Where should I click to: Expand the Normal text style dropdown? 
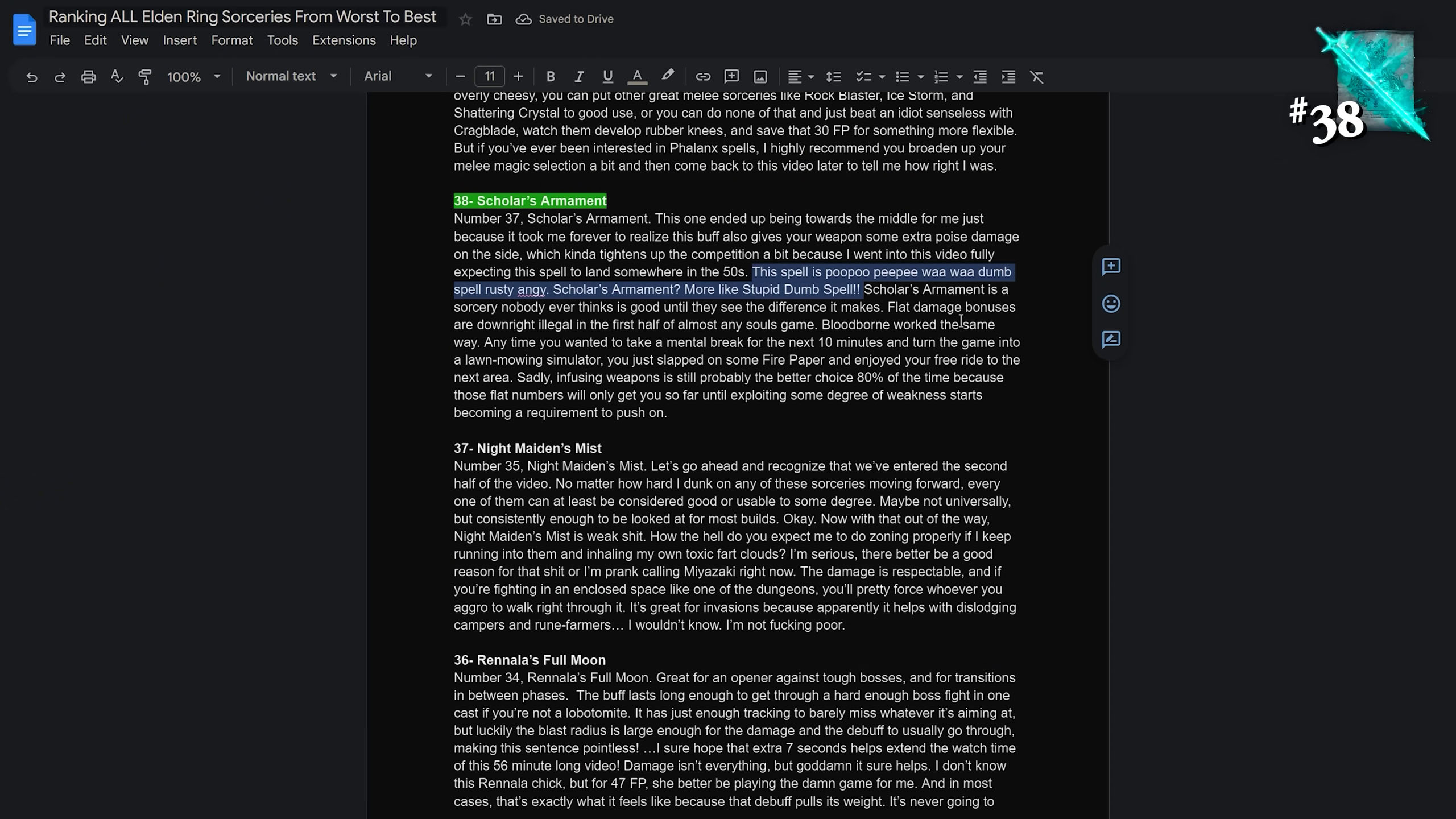click(291, 77)
